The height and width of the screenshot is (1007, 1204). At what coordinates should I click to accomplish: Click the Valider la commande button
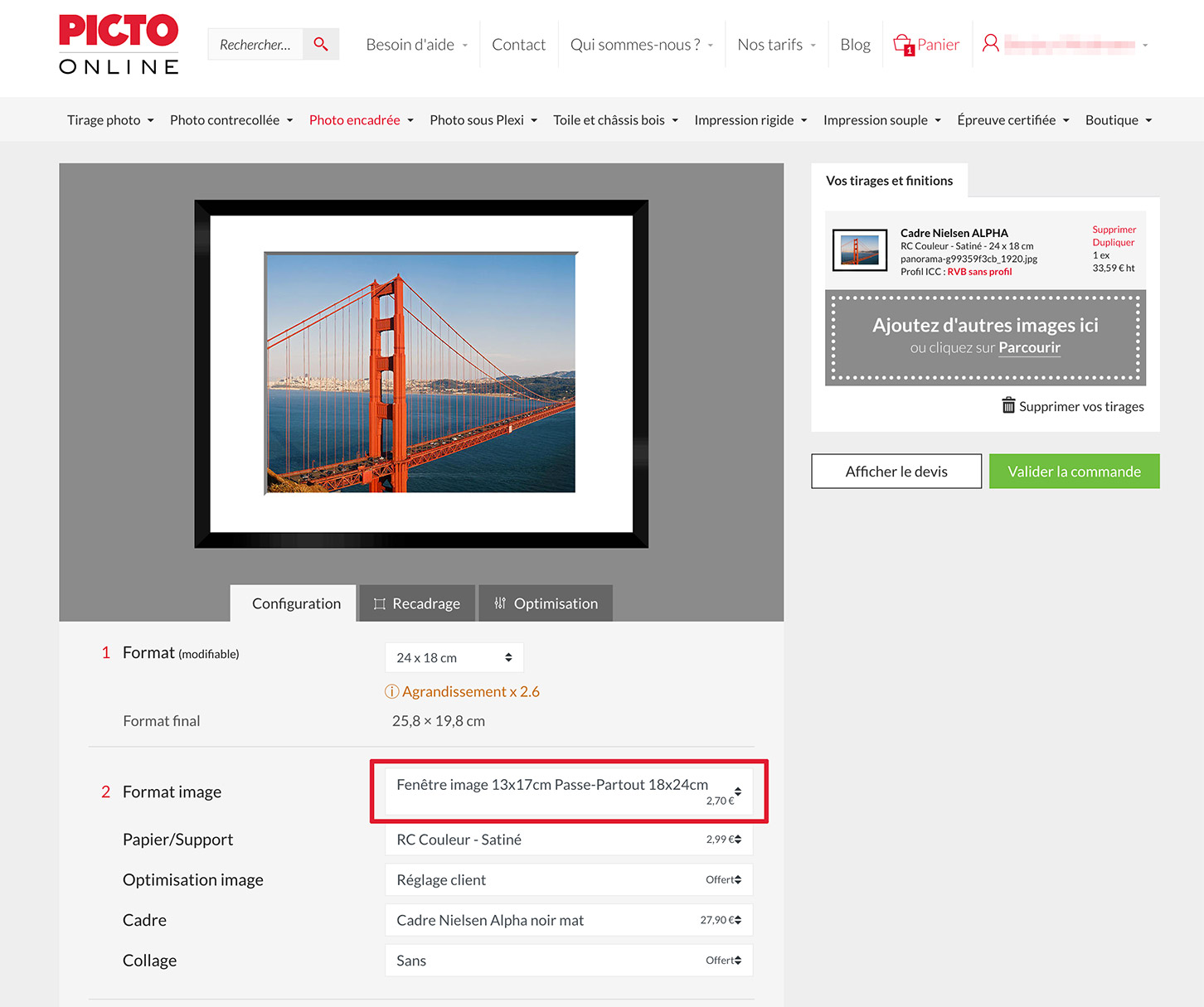coord(1074,472)
